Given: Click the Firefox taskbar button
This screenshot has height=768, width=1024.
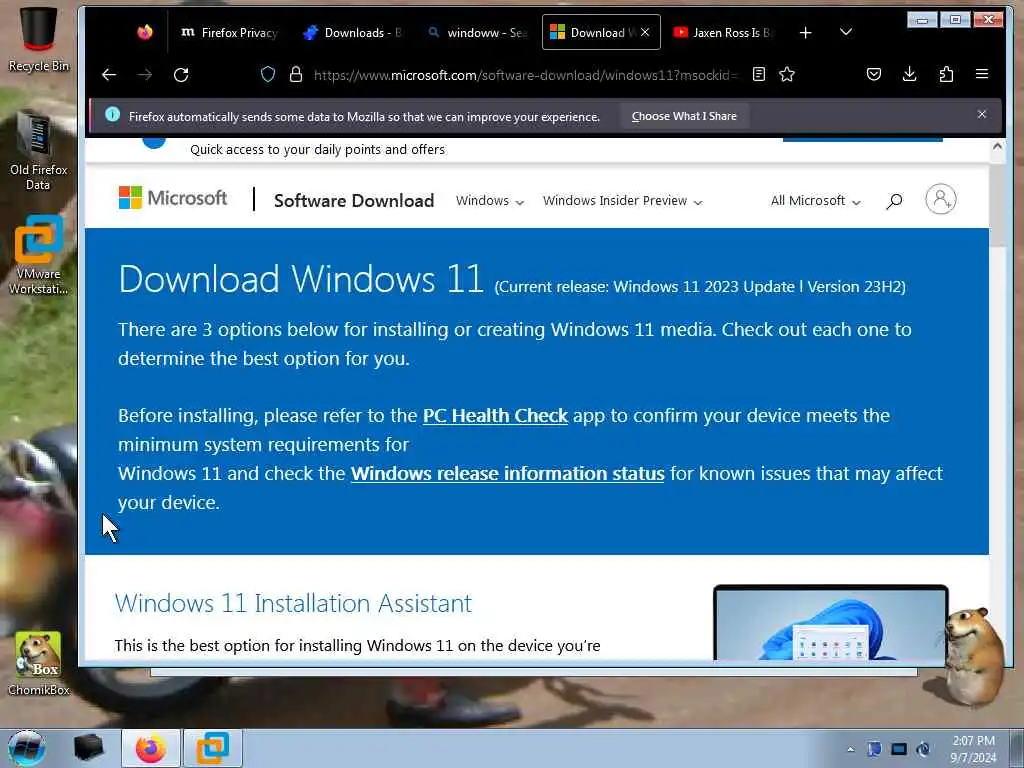Looking at the screenshot, I should point(151,748).
